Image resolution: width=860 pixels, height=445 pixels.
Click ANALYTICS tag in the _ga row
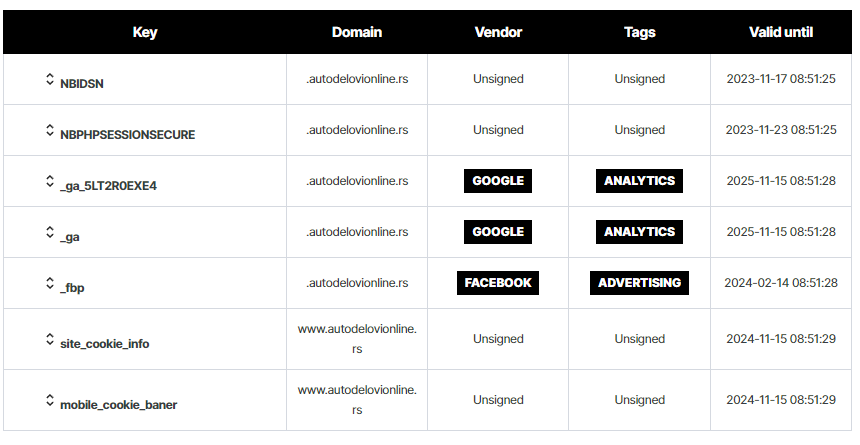click(x=640, y=232)
